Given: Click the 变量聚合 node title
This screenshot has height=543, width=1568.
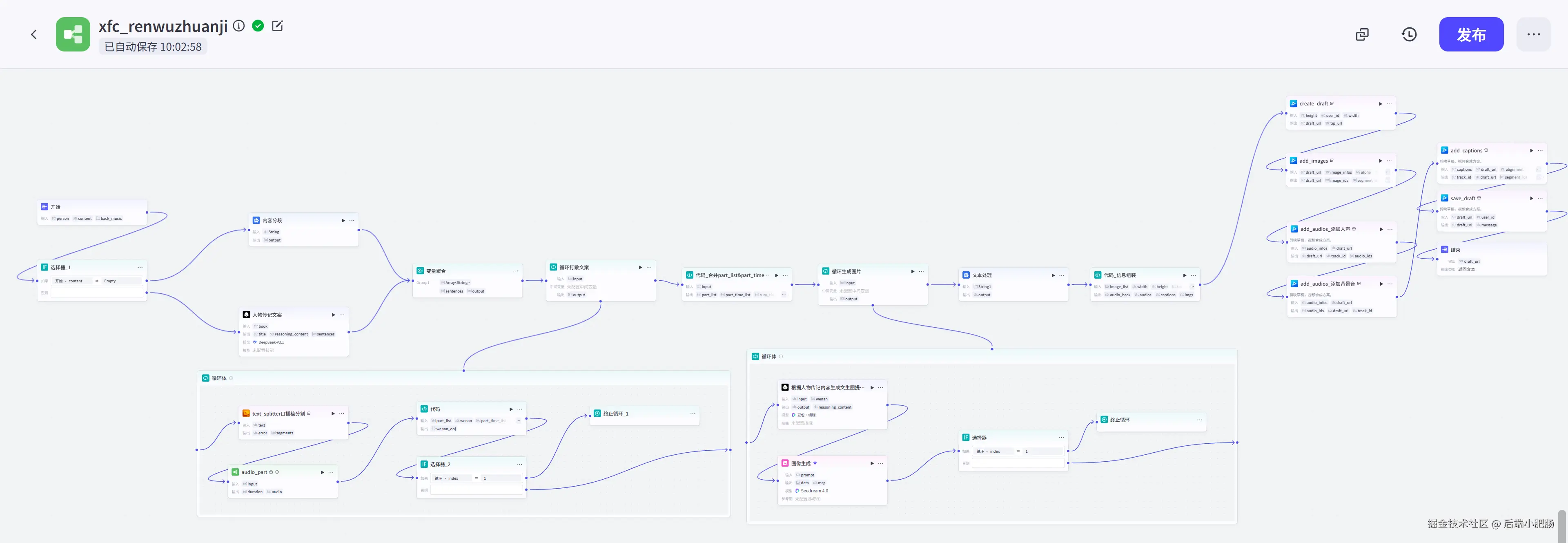Looking at the screenshot, I should click(x=436, y=271).
